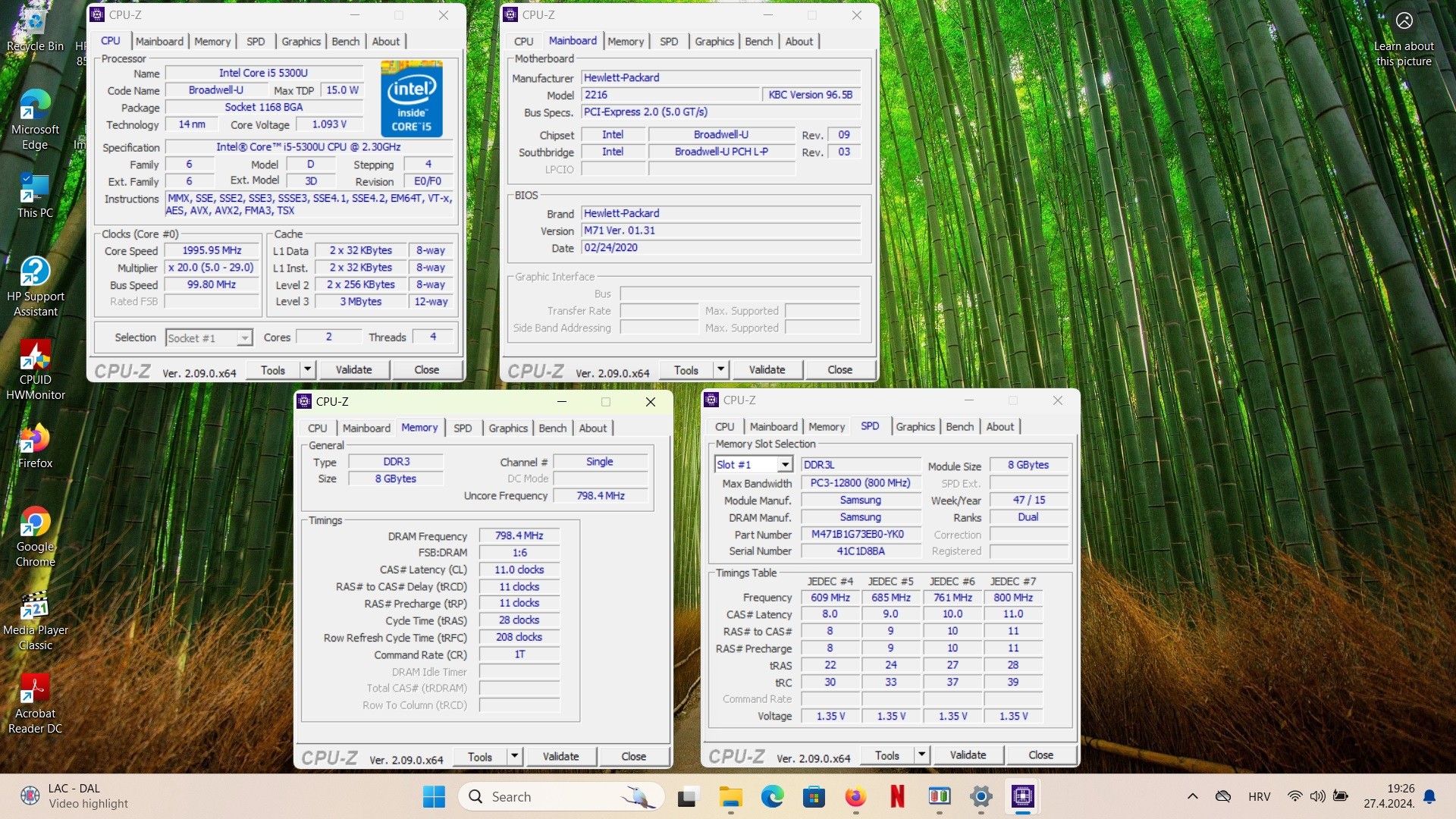This screenshot has height=819, width=1456.
Task: Click the CPU-Z taskbar icon
Action: (x=1022, y=796)
